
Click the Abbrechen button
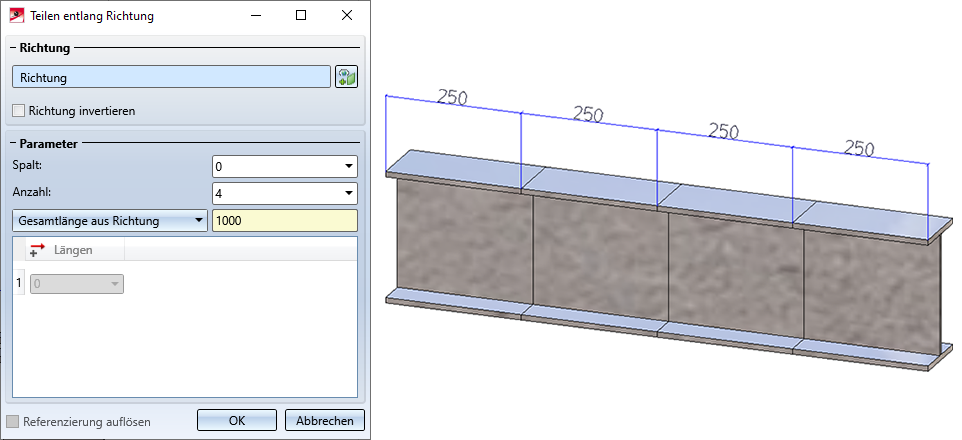(325, 420)
